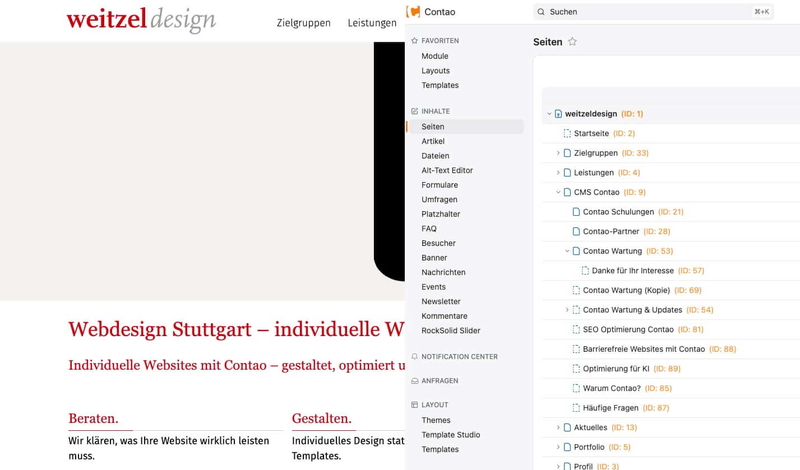Expand the Aktuelles tree node

(558, 428)
